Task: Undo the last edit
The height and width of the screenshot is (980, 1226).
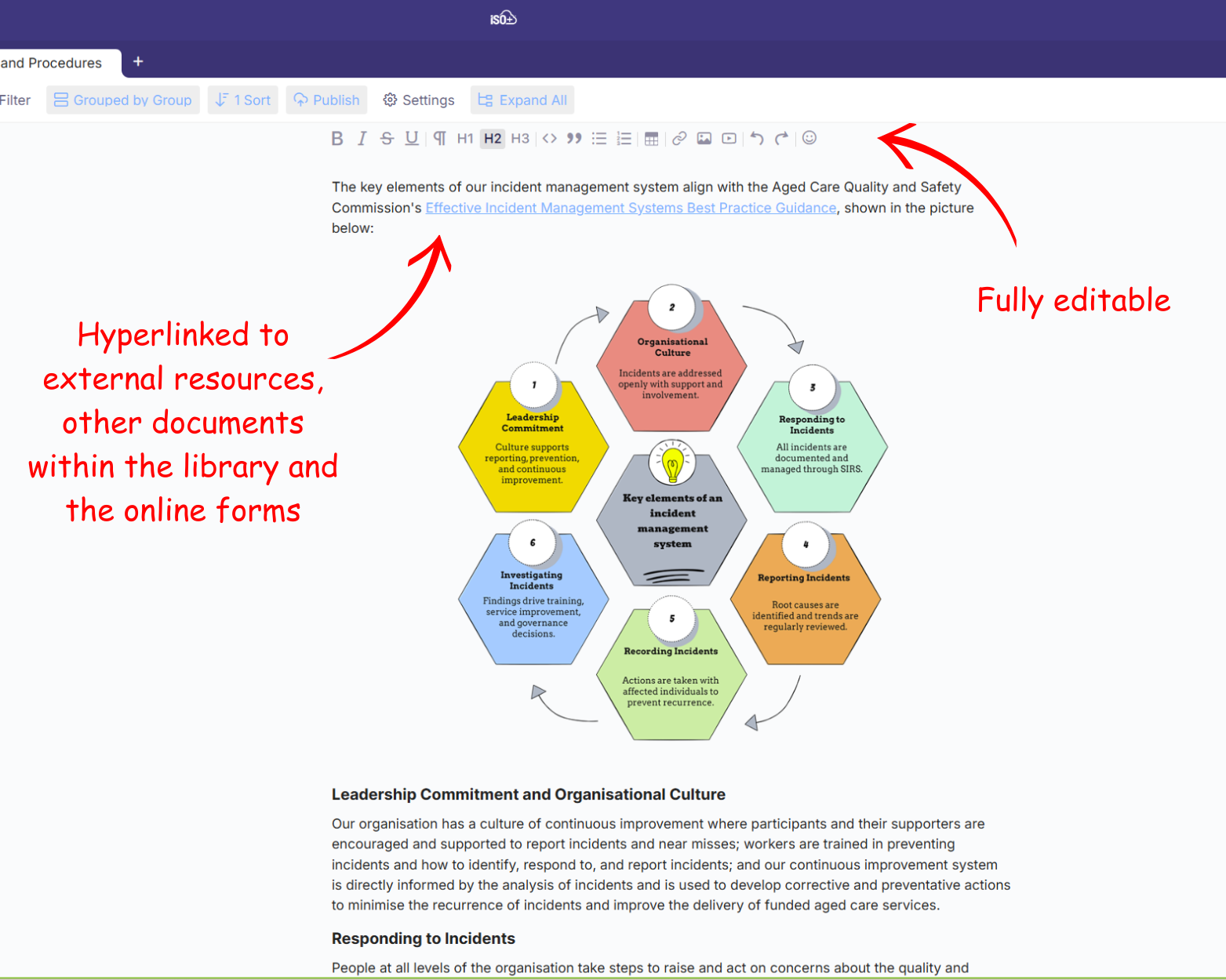Action: [756, 139]
